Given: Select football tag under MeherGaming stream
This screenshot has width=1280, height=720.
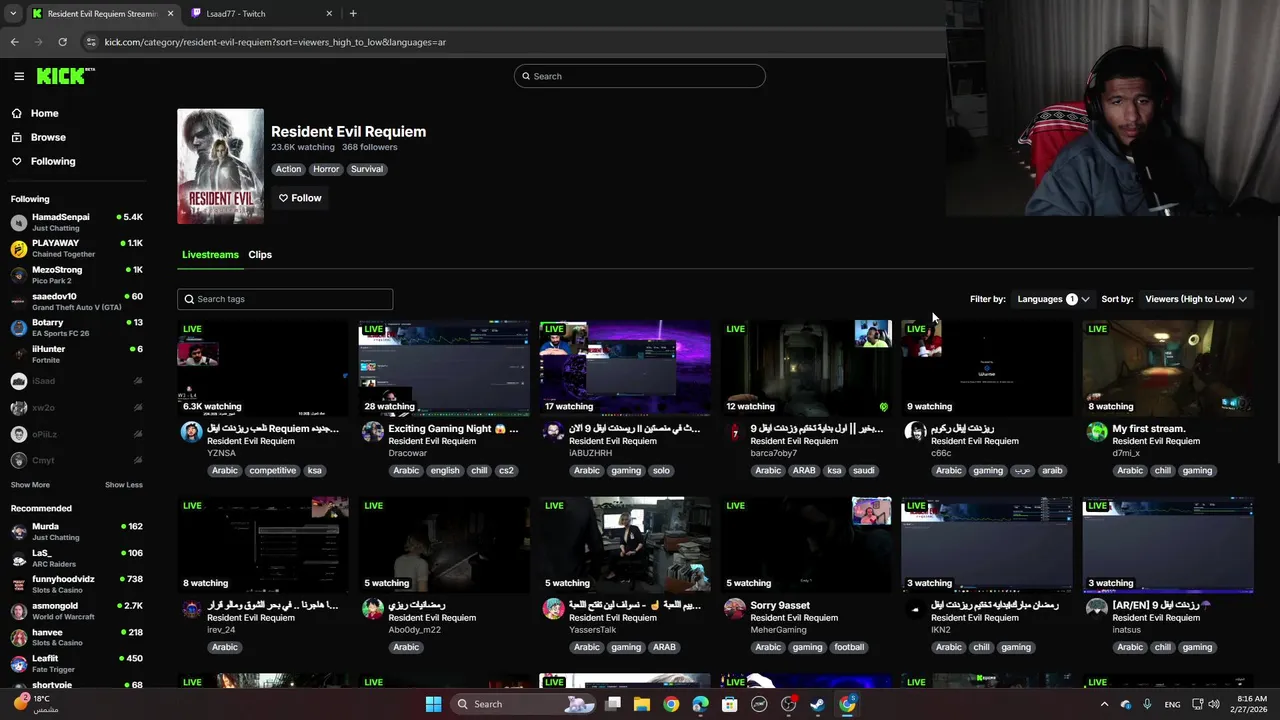Looking at the screenshot, I should 849,648.
